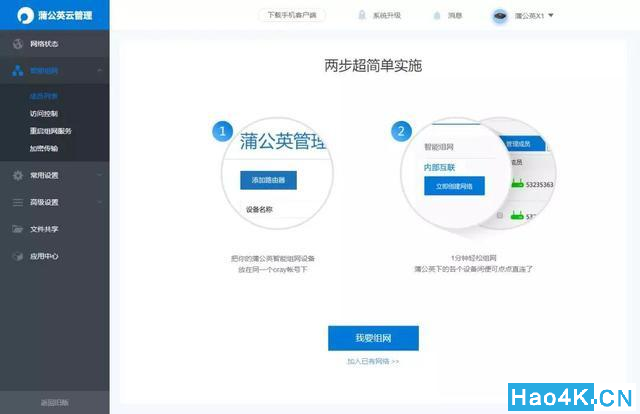Screen dimensions: 640x414
Task: Open 消息 via the bell icon
Action: 437,16
